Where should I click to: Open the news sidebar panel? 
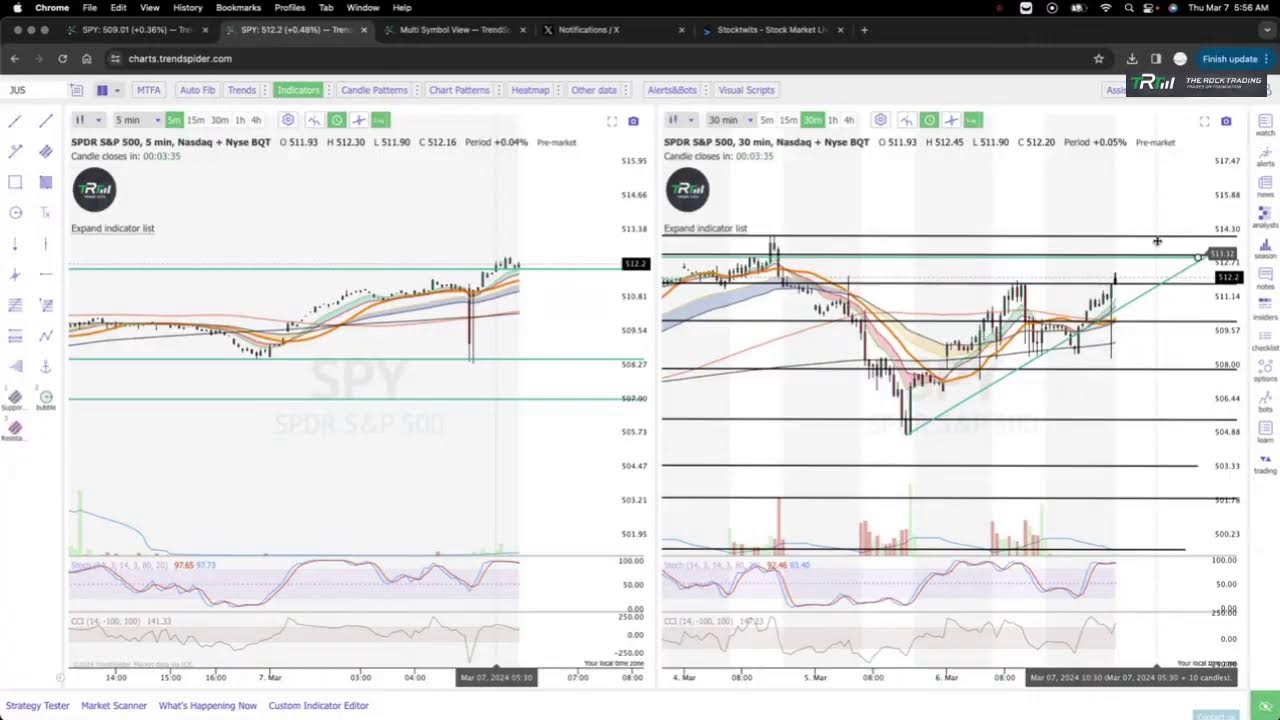1265,186
